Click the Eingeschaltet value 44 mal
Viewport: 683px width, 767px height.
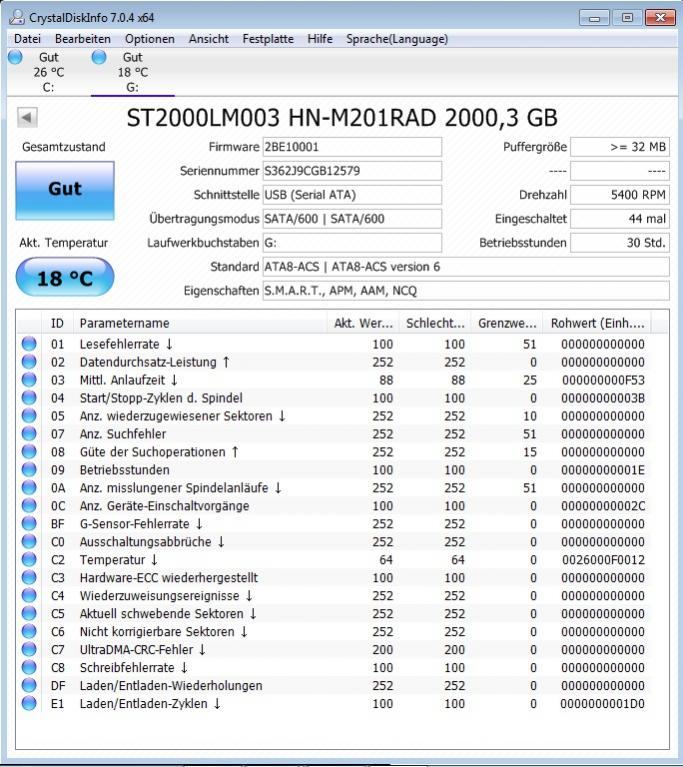coord(620,219)
